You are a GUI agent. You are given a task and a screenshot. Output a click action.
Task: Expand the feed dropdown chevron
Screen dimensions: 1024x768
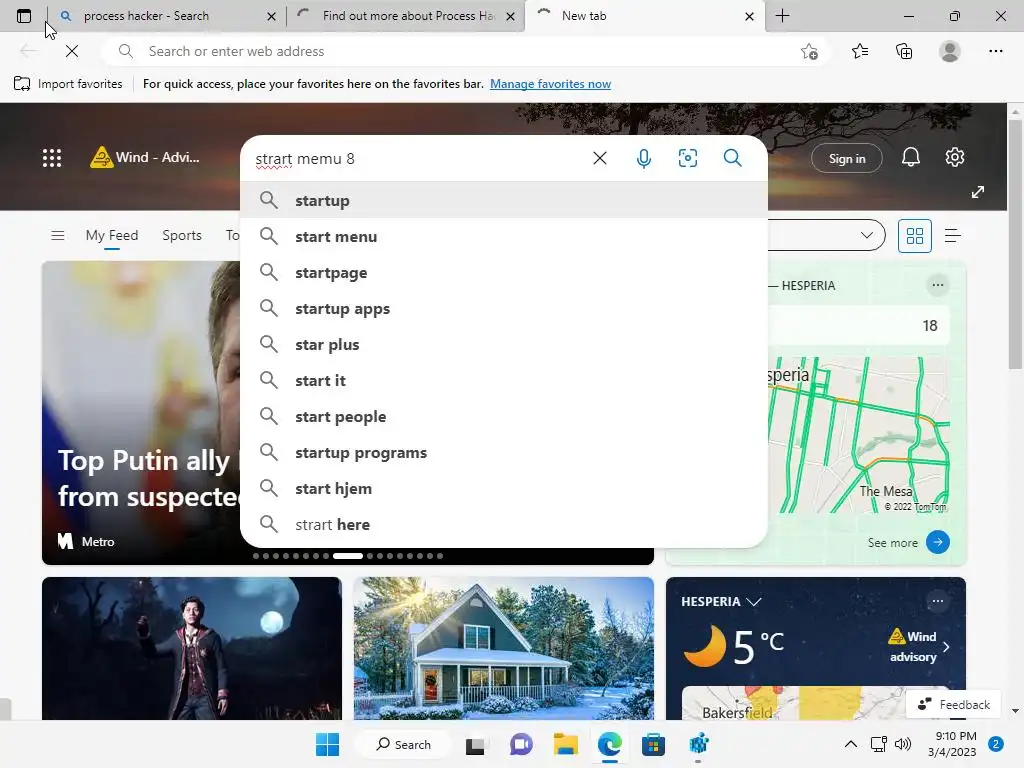[867, 235]
